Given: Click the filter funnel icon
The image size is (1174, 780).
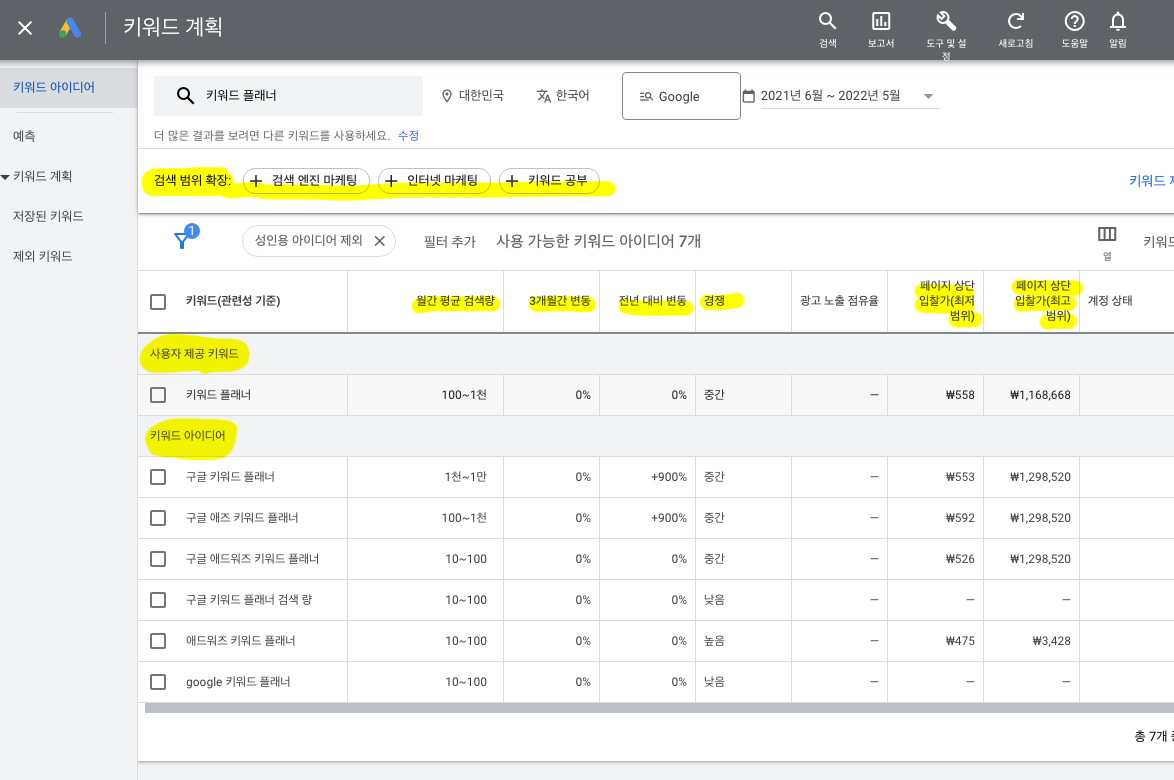Looking at the screenshot, I should [x=181, y=240].
